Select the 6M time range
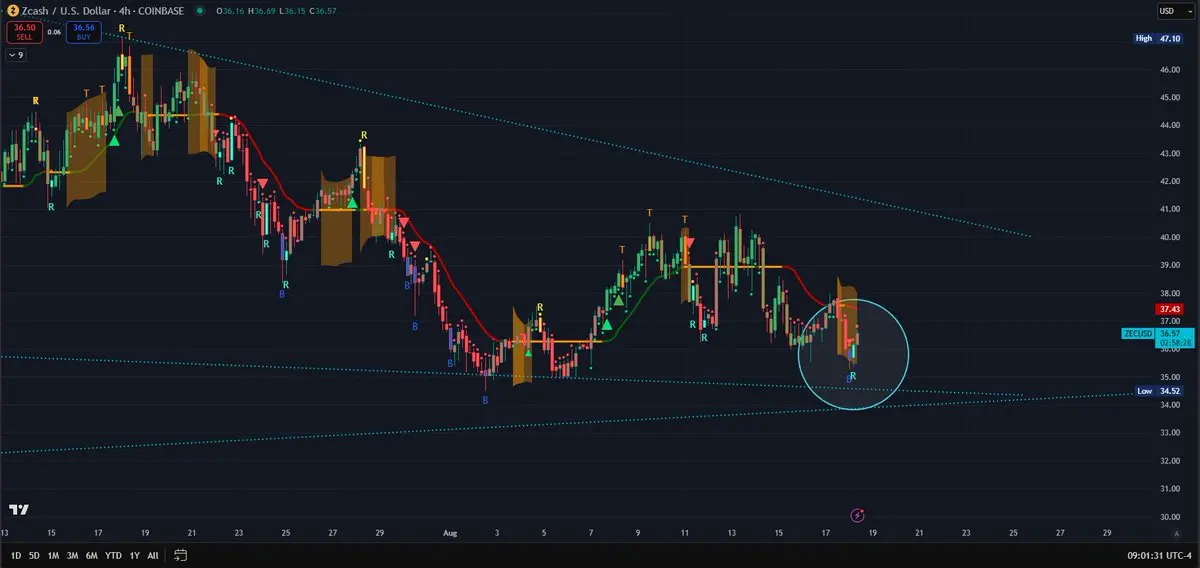 point(91,554)
